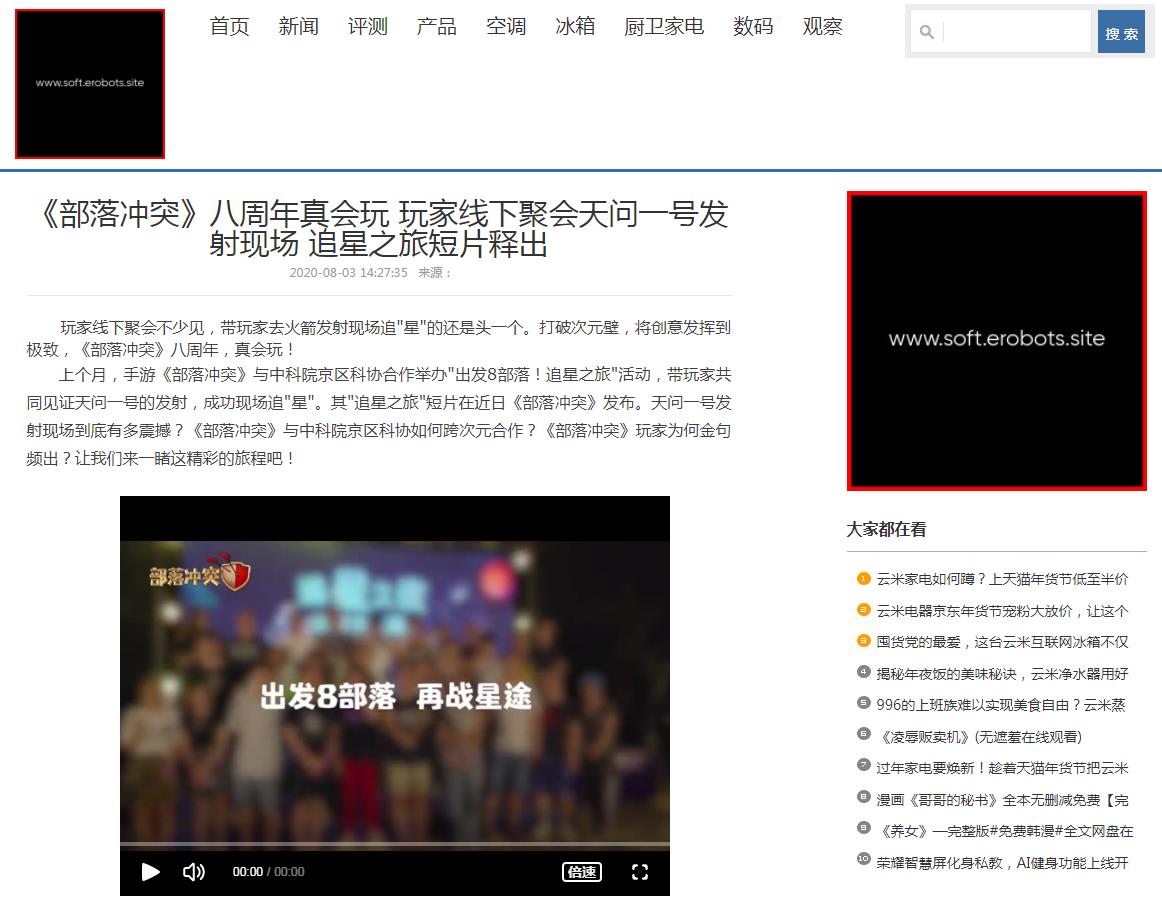Open the 新闻 navigation item
This screenshot has width=1162, height=902.
point(299,27)
